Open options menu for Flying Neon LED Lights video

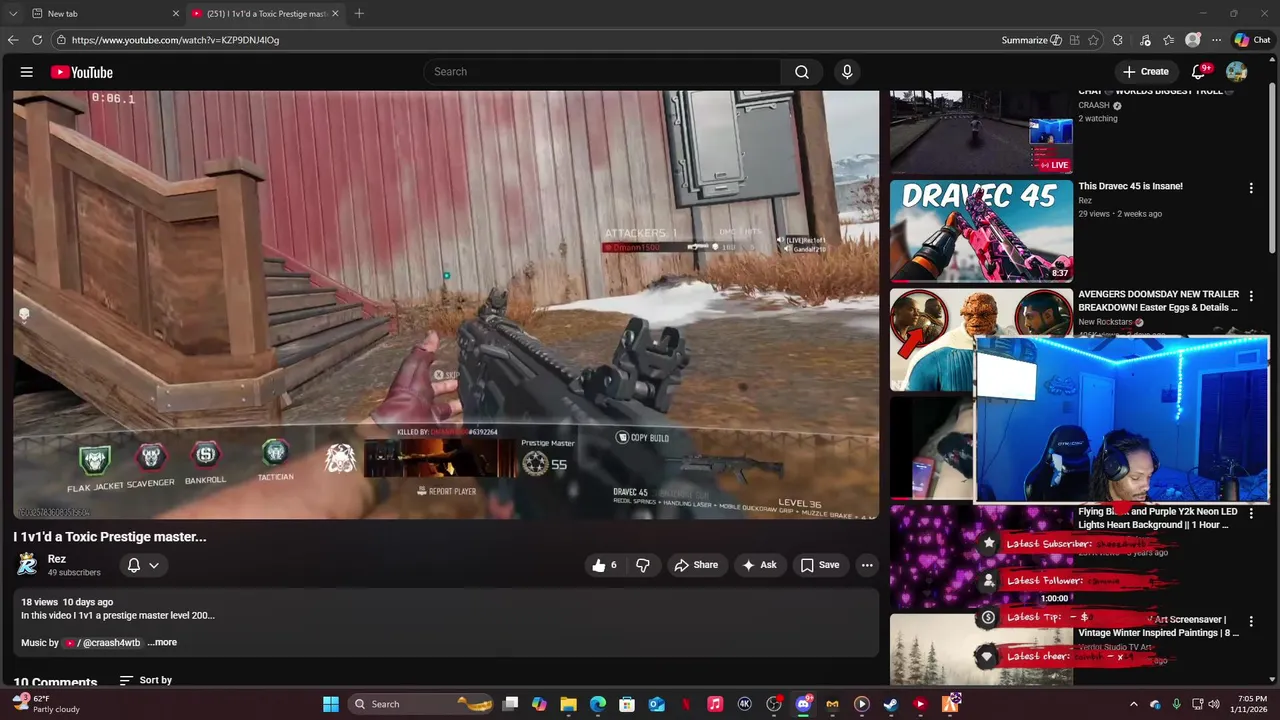[1250, 514]
